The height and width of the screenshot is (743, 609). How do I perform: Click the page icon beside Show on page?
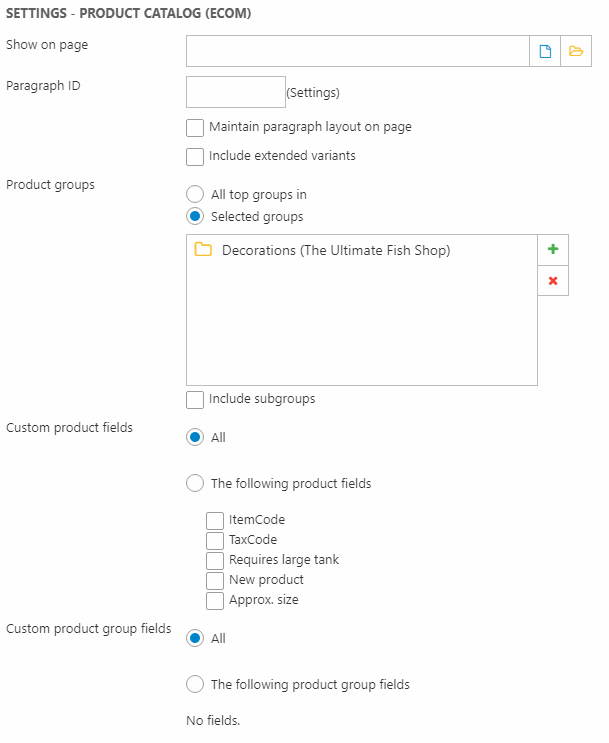[545, 51]
